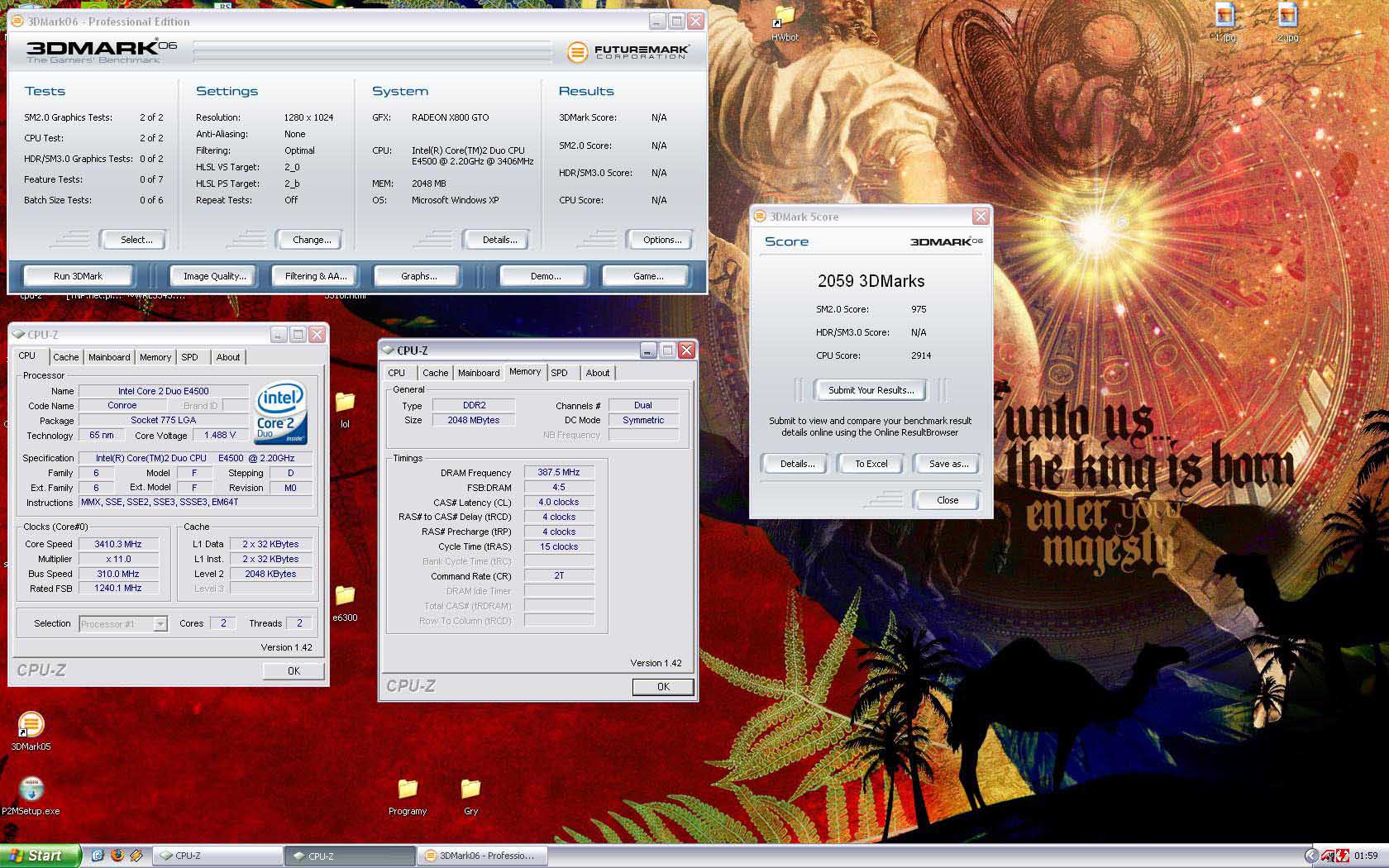This screenshot has width=1389, height=868.
Task: Open Memory tab in left CPU-Z
Action: coord(155,357)
